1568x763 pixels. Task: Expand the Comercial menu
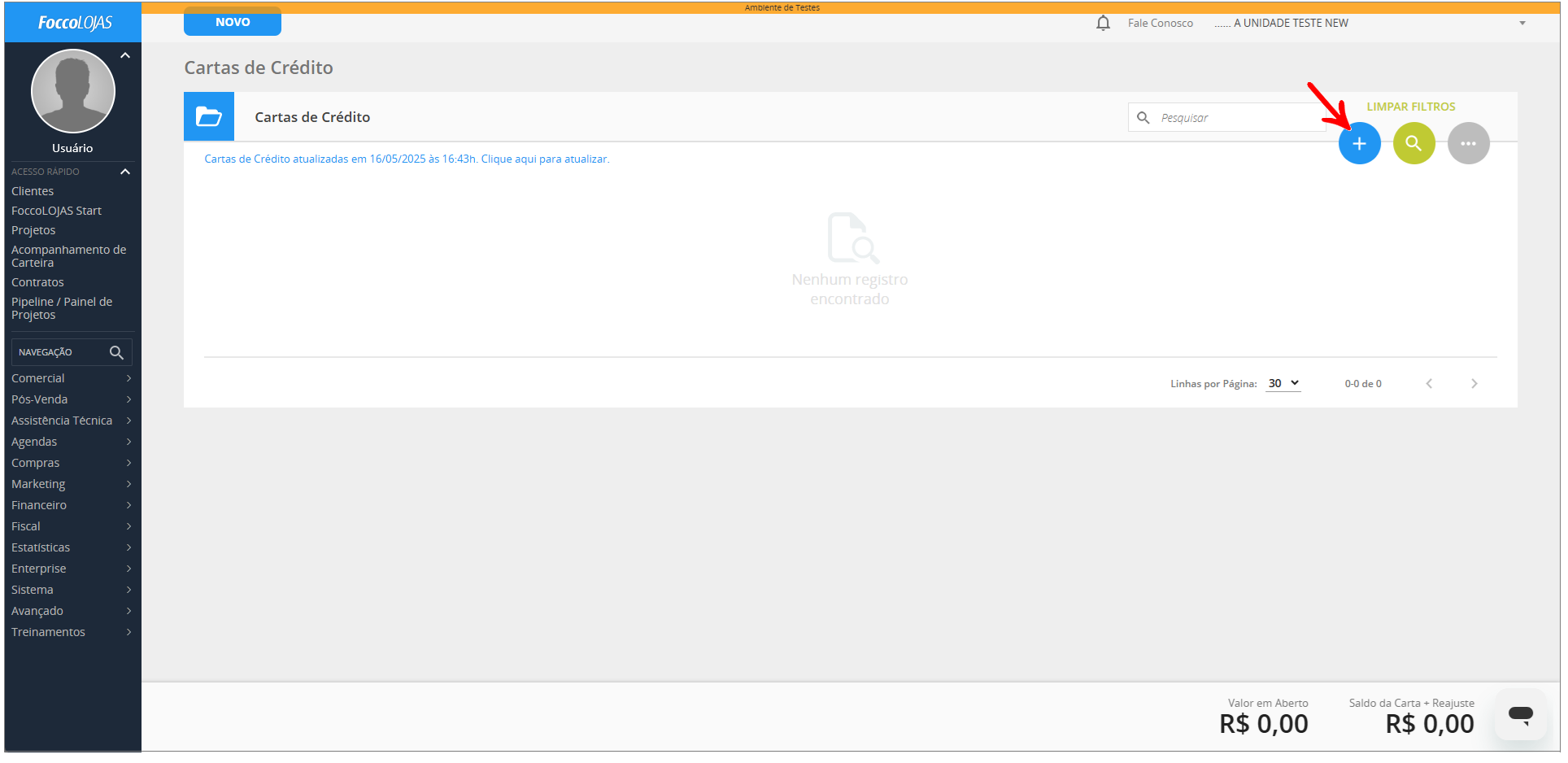(72, 378)
